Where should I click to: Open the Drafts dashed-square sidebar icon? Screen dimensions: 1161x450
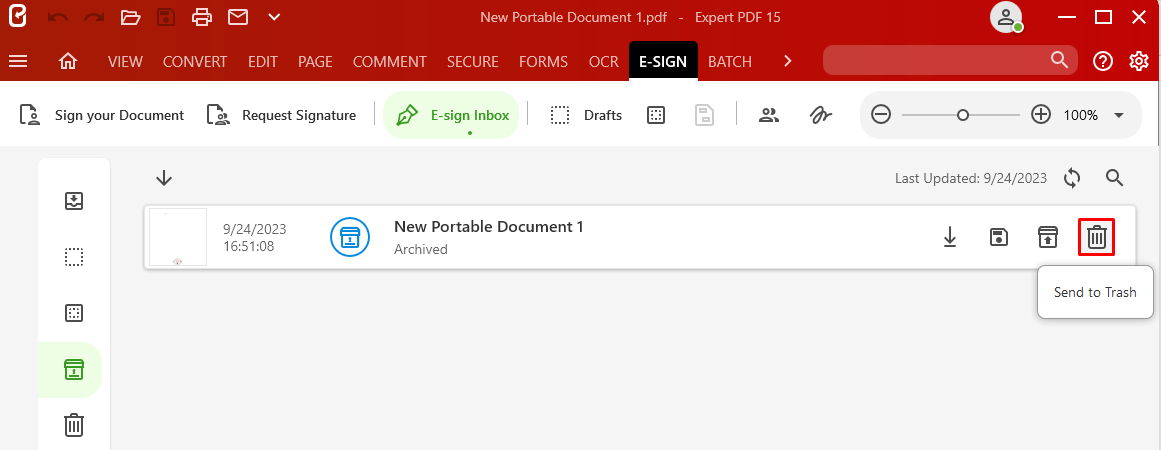(73, 258)
